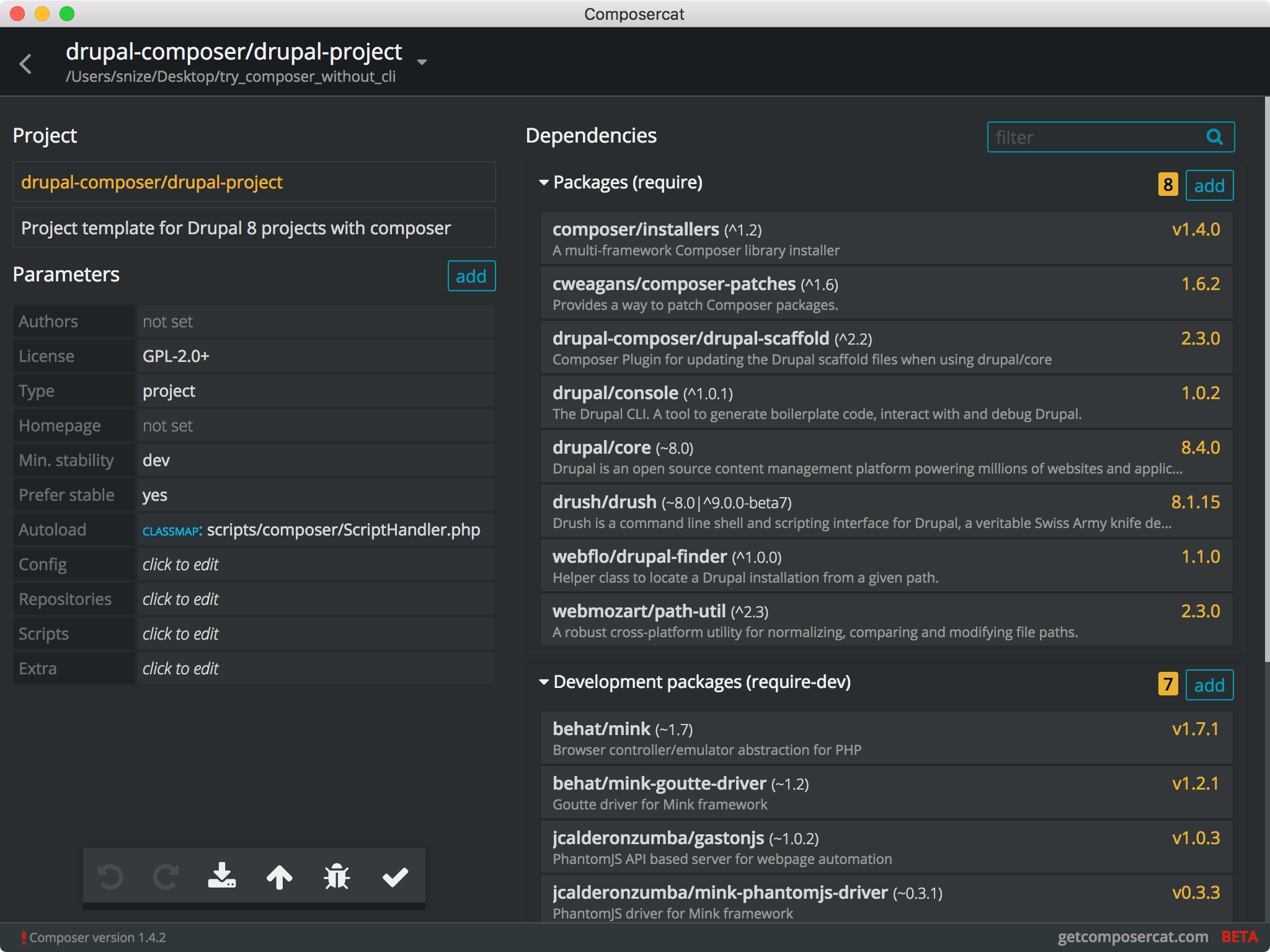Open the drupal/core package
The height and width of the screenshot is (952, 1270).
[x=886, y=457]
